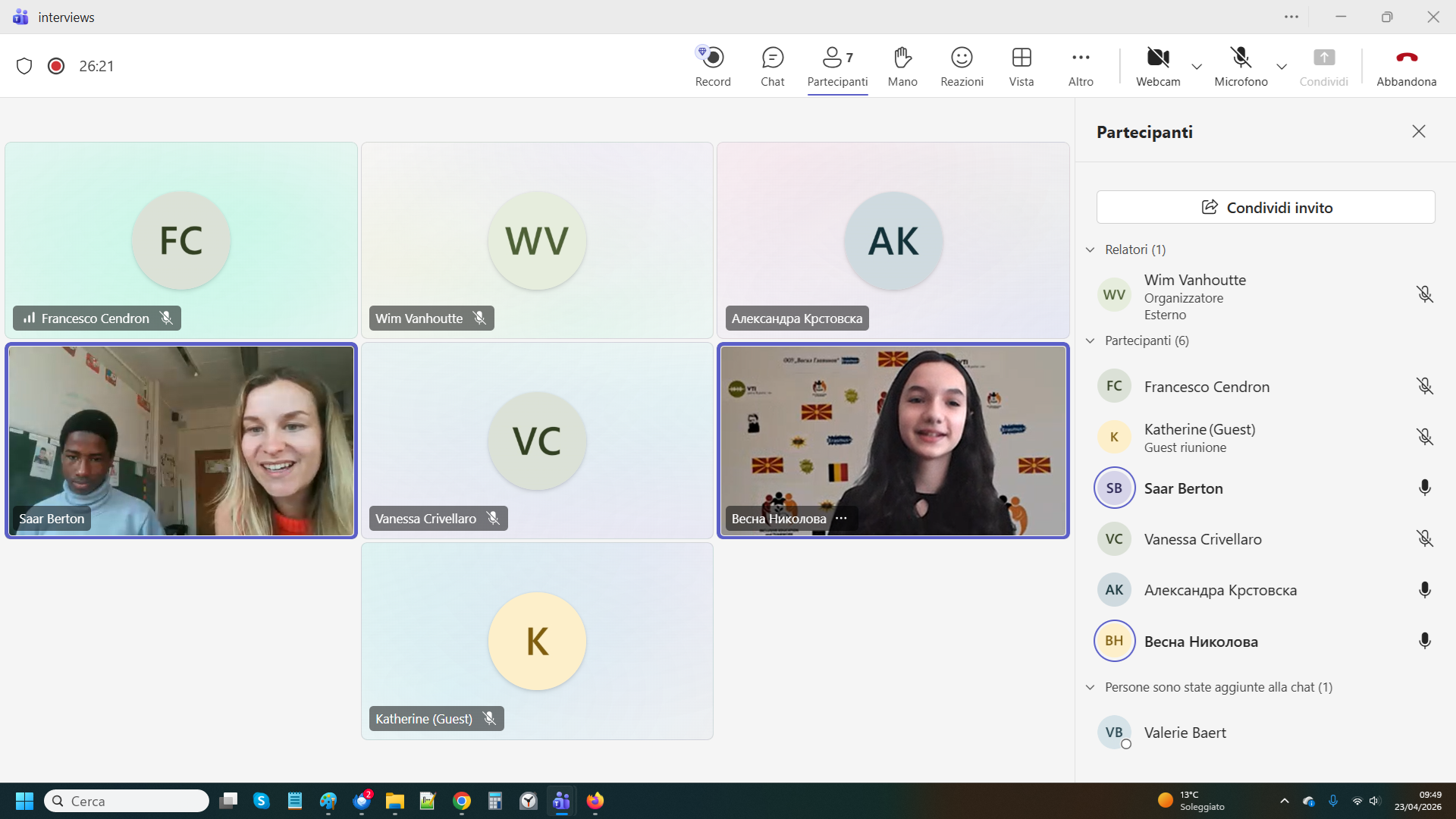The height and width of the screenshot is (819, 1456).
Task: Click Condividi invito button
Action: (1266, 207)
